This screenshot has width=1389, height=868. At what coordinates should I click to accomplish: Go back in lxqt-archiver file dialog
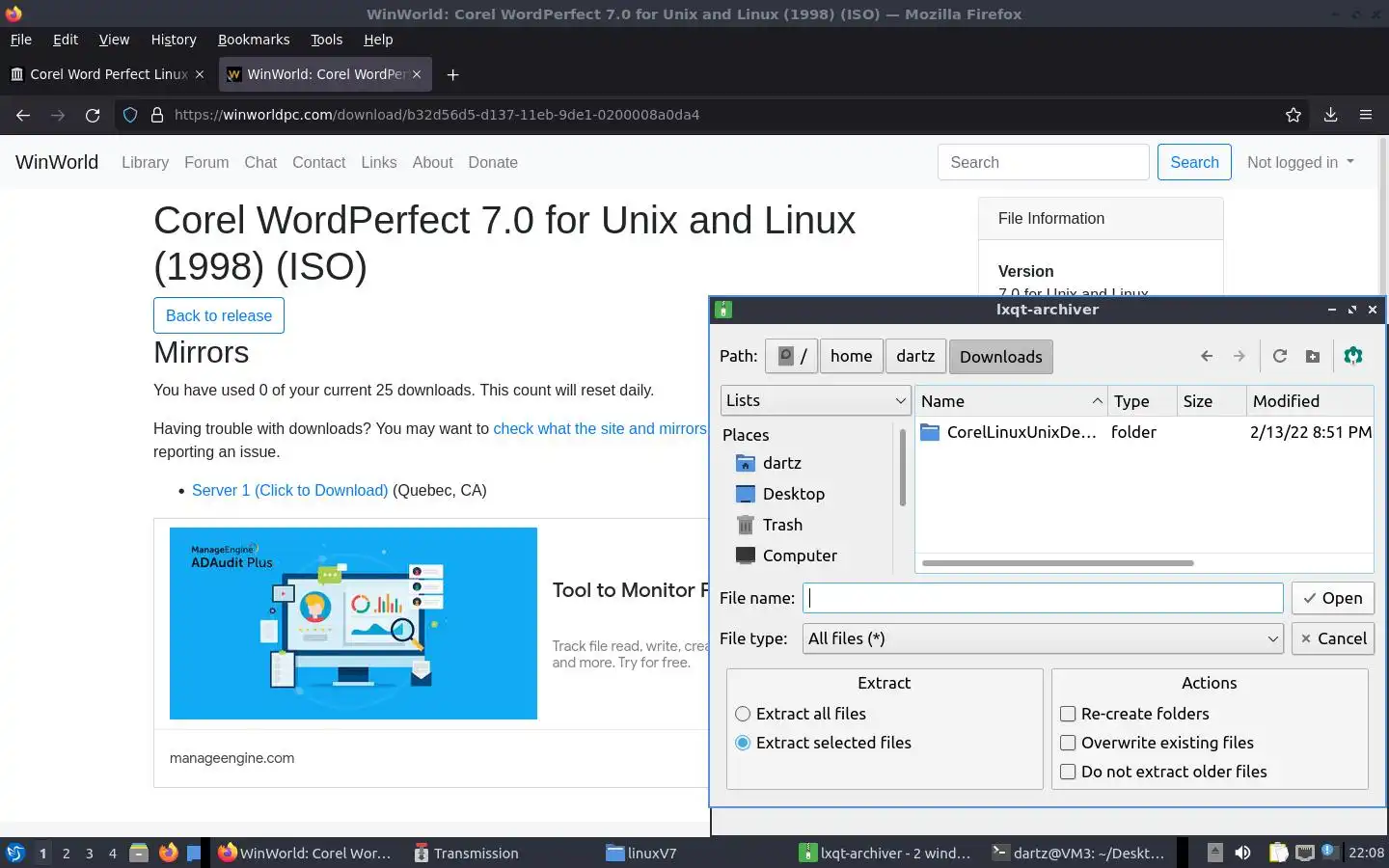coord(1207,356)
